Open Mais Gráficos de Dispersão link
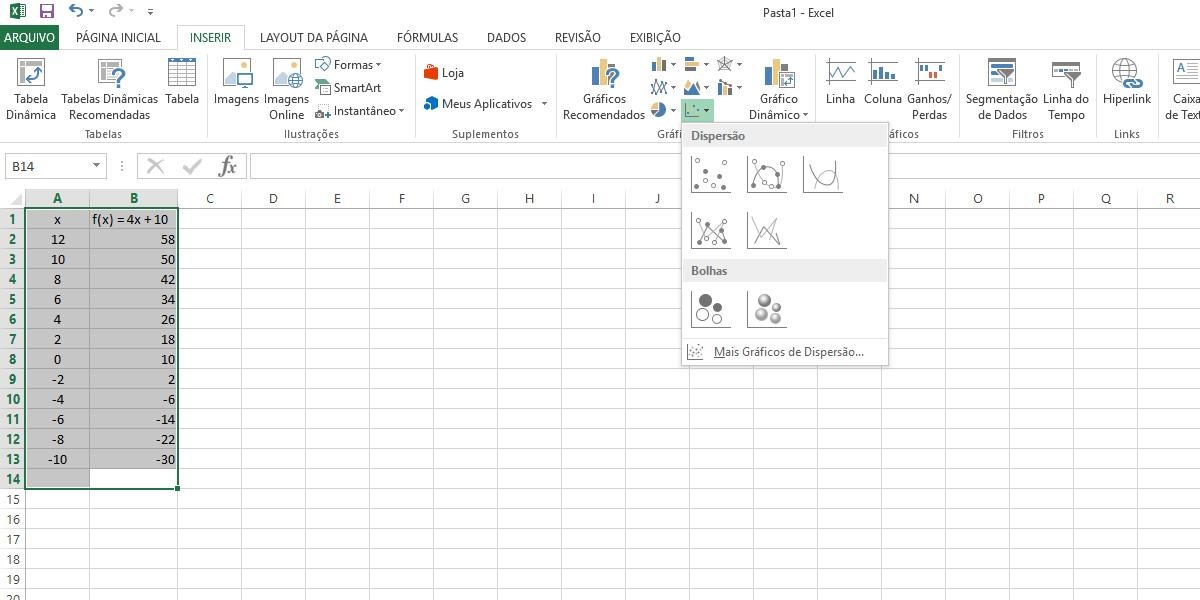The height and width of the screenshot is (600, 1200). click(x=787, y=352)
